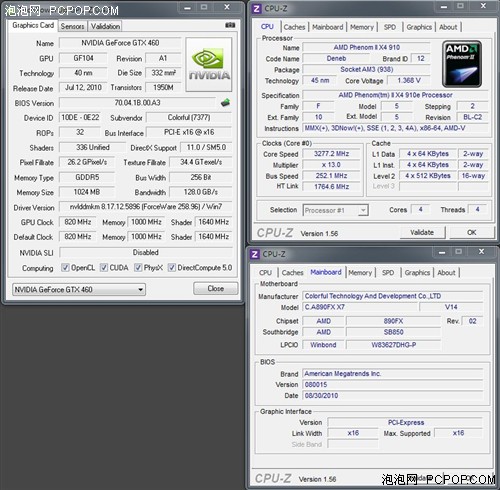Image resolution: width=500 pixels, height=490 pixels.
Task: Click the Level 2 cache value 4 x 512 KBytes
Action: tap(428, 176)
